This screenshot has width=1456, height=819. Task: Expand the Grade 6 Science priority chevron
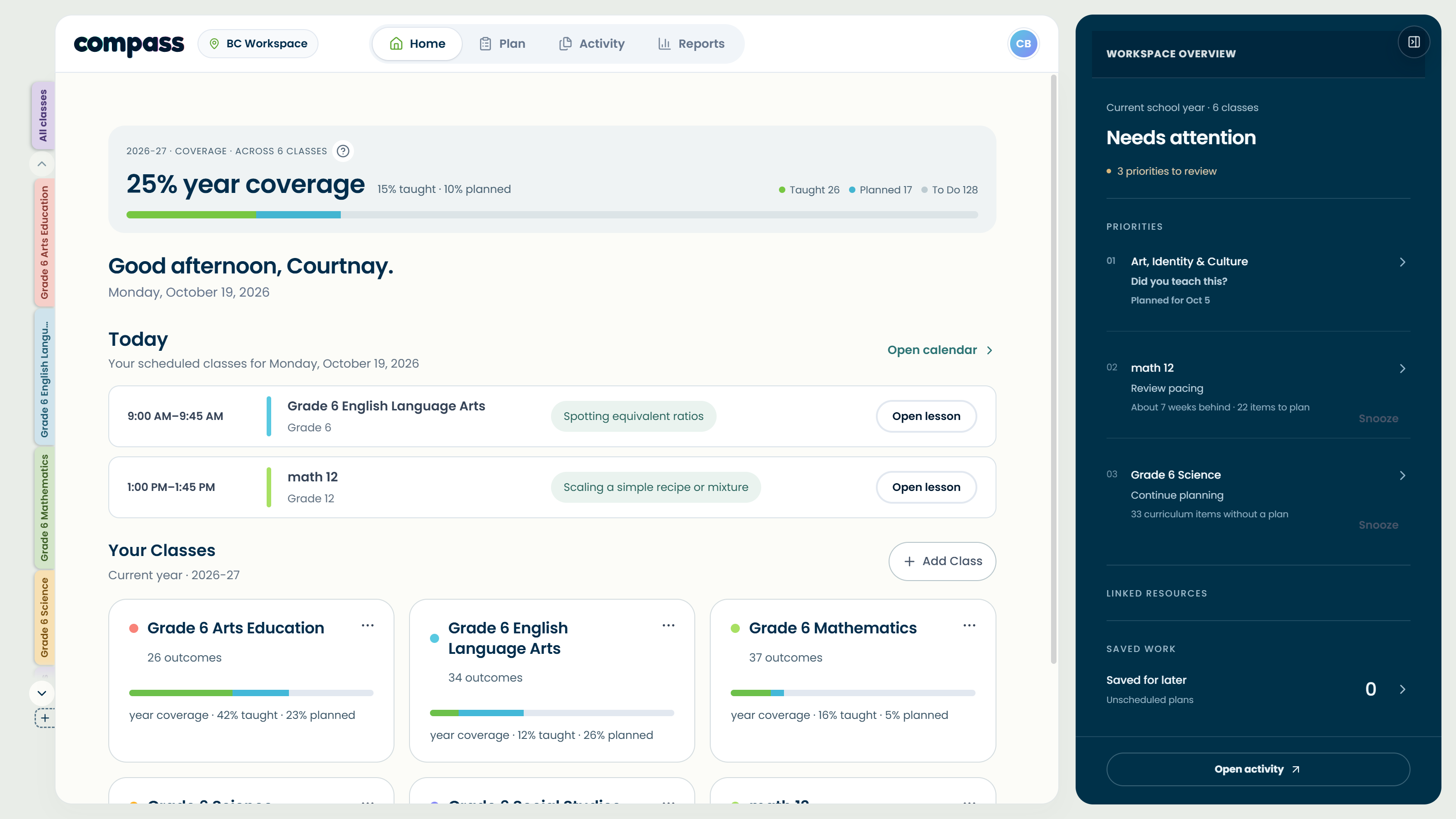(1402, 475)
